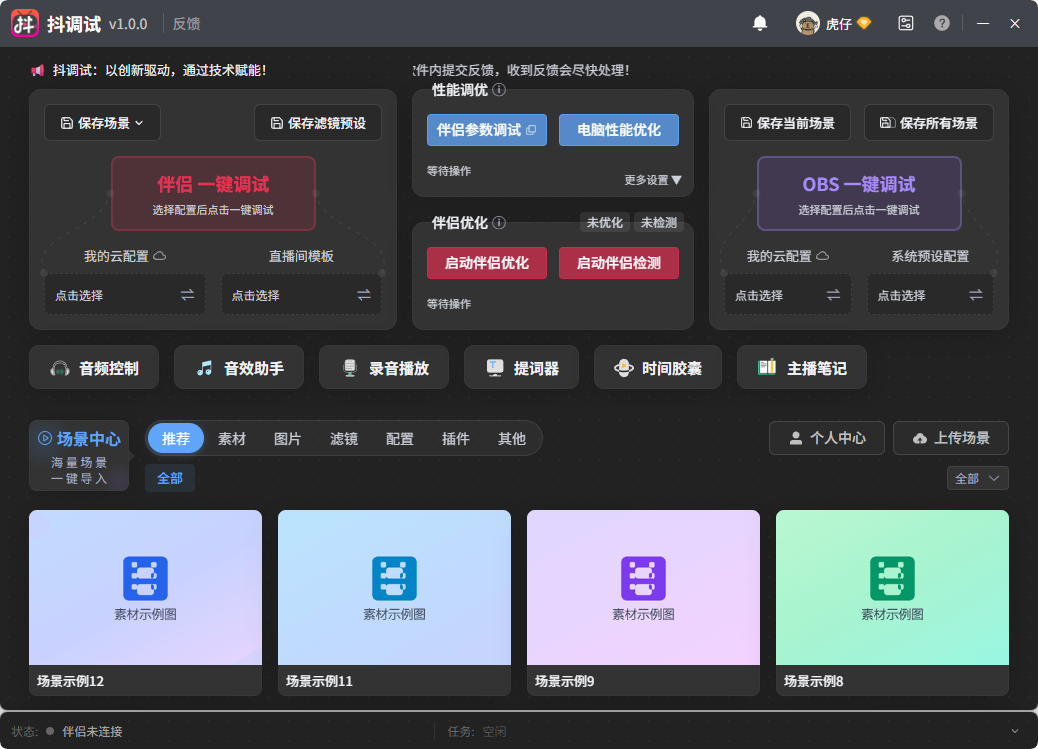This screenshot has height=749, width=1038.
Task: Open 个人中心
Action: 827,438
